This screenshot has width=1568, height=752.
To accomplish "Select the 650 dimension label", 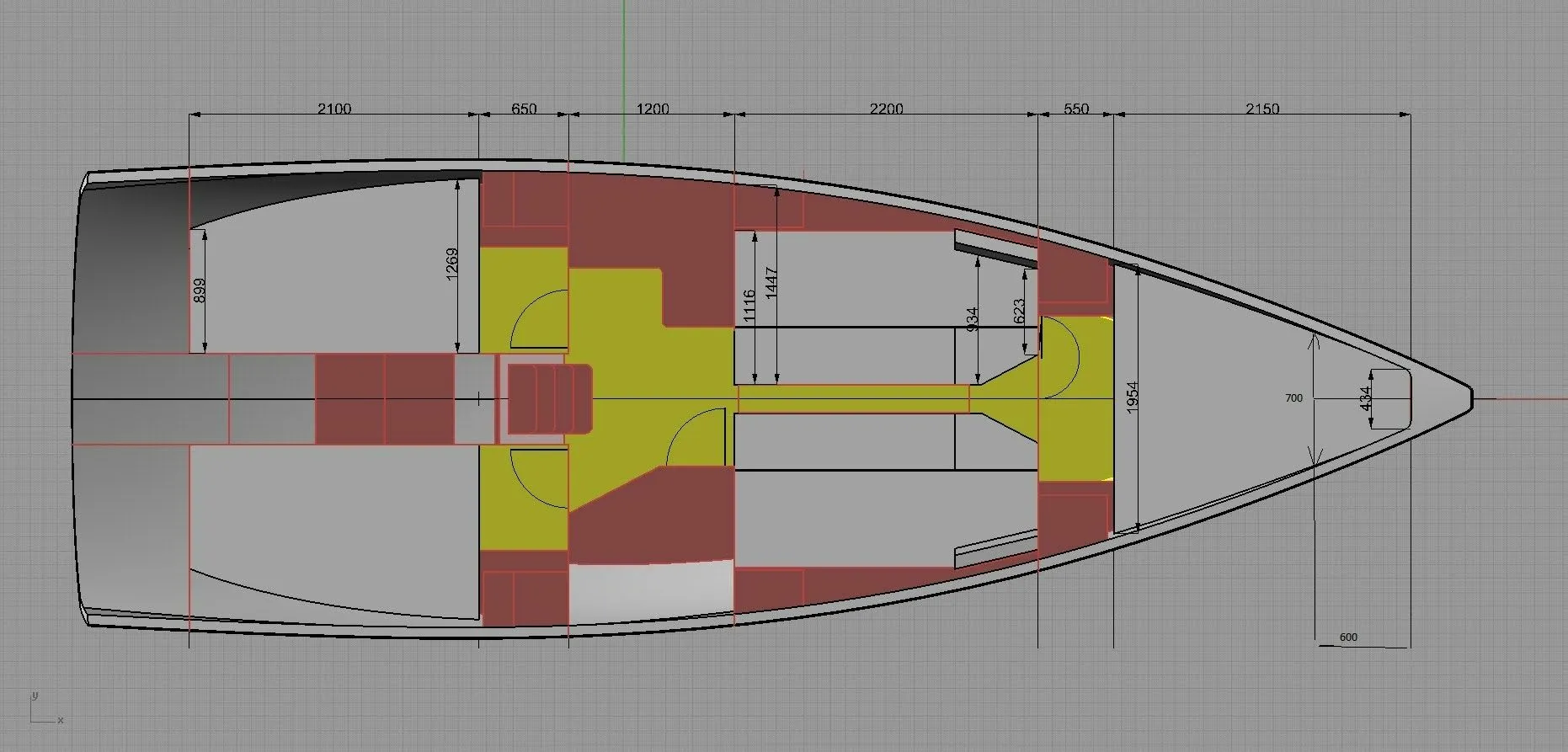I will (x=523, y=109).
